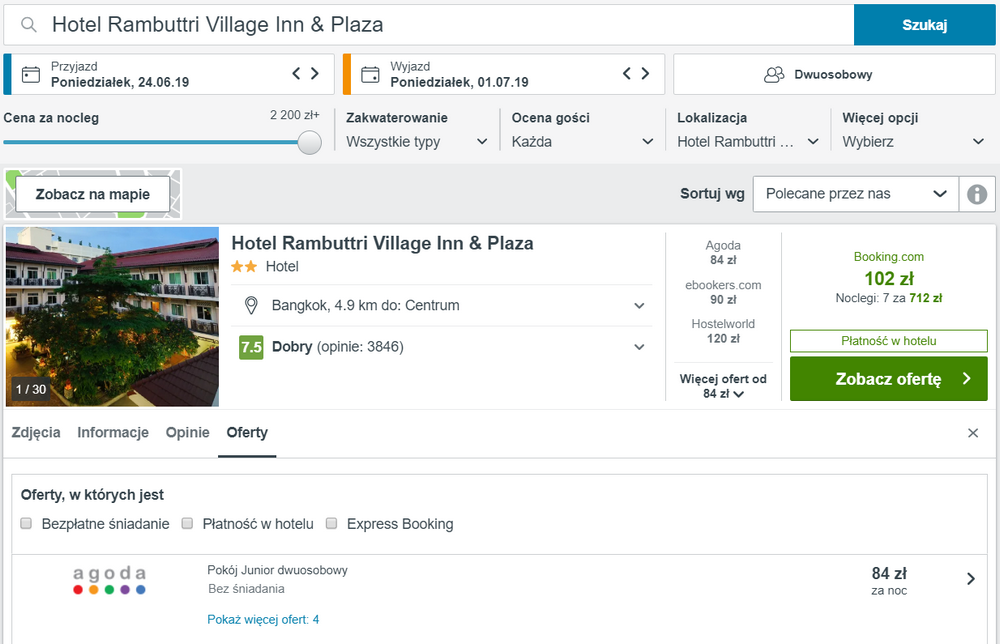Open the Agoda offer arrow

pos(971,579)
